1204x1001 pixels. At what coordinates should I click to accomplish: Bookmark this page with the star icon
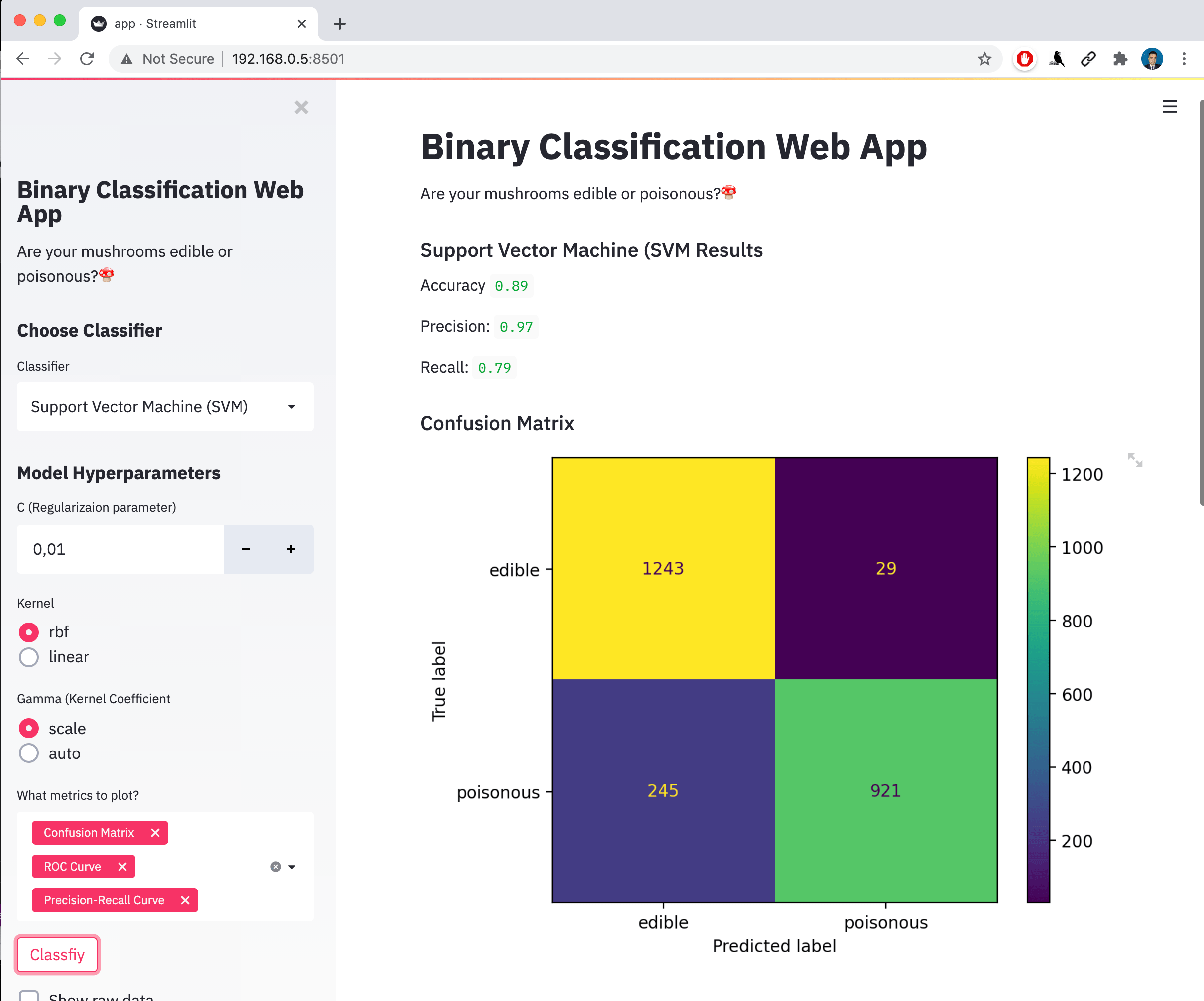[984, 59]
